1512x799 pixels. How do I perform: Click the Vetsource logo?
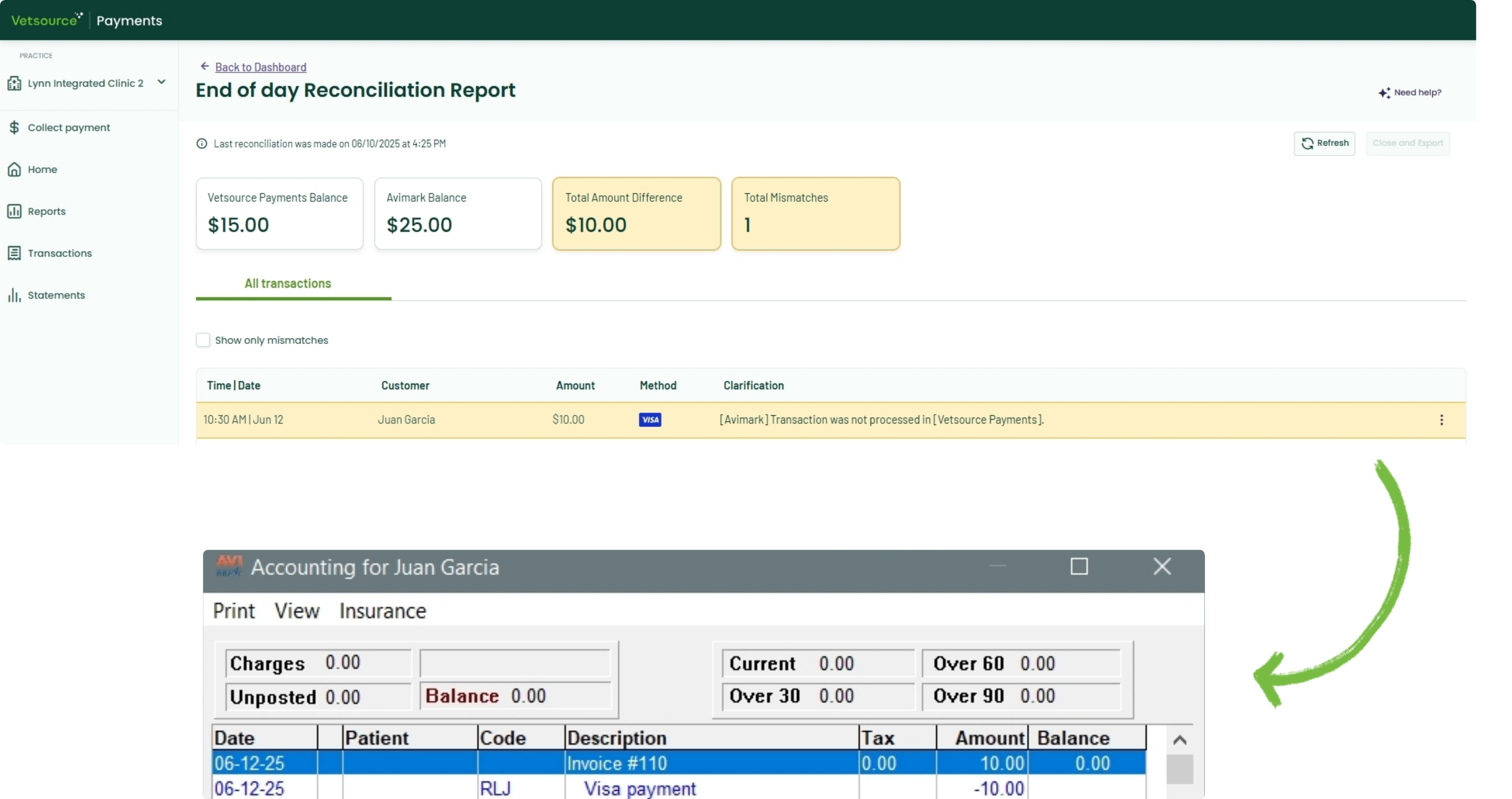46,20
